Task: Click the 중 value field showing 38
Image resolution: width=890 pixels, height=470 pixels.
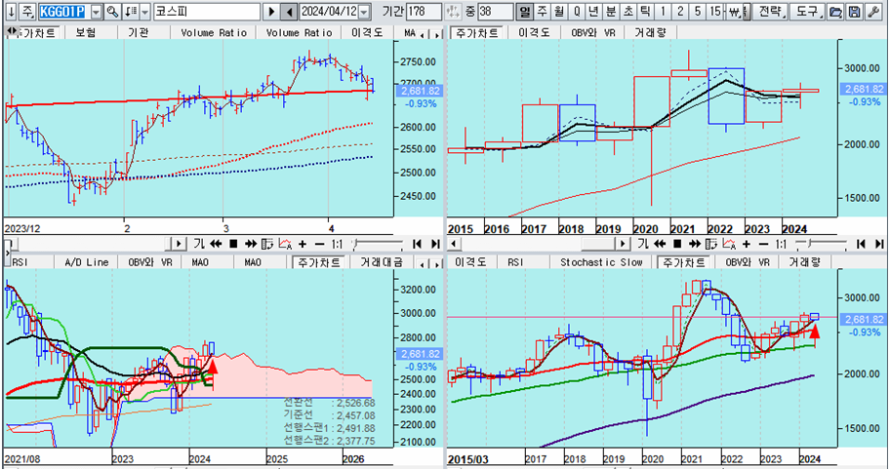Action: point(496,11)
